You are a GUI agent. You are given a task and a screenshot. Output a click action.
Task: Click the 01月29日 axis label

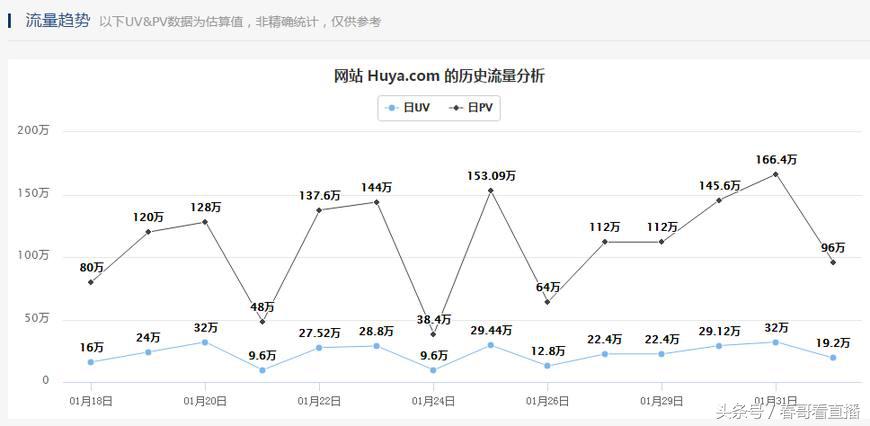[661, 400]
